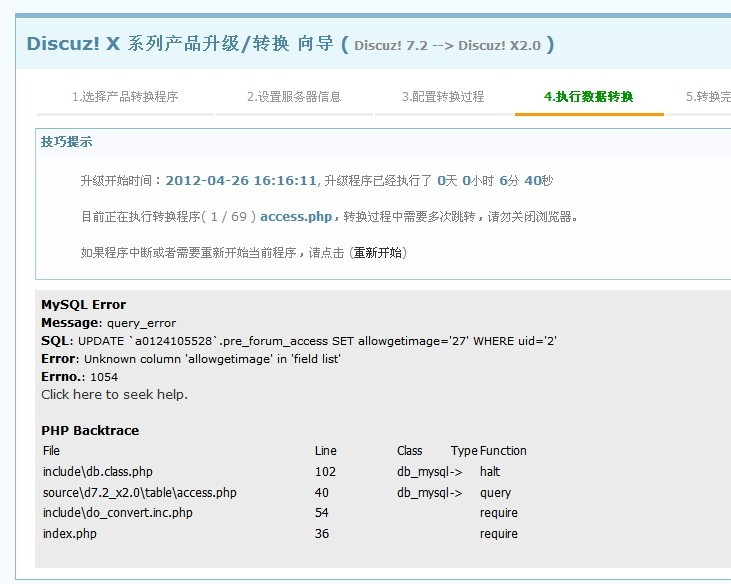The width and height of the screenshot is (731, 584).
Task: Click the db_mysql-> class in query row
Action: click(x=430, y=493)
